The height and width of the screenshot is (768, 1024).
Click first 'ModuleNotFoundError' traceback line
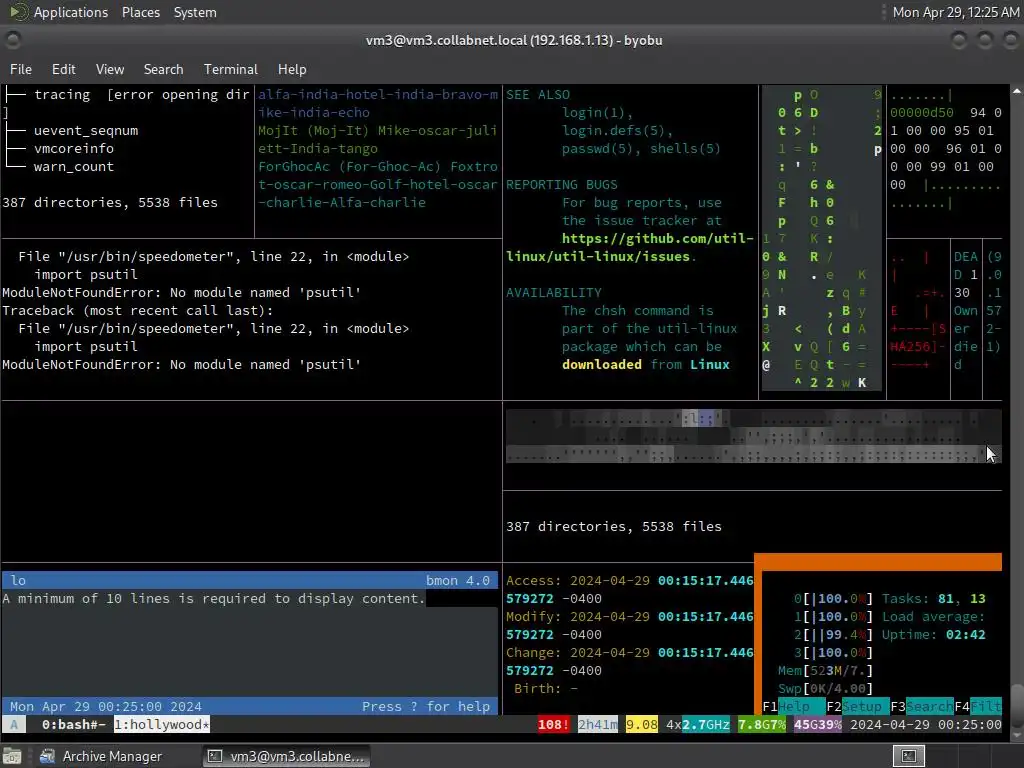click(182, 293)
